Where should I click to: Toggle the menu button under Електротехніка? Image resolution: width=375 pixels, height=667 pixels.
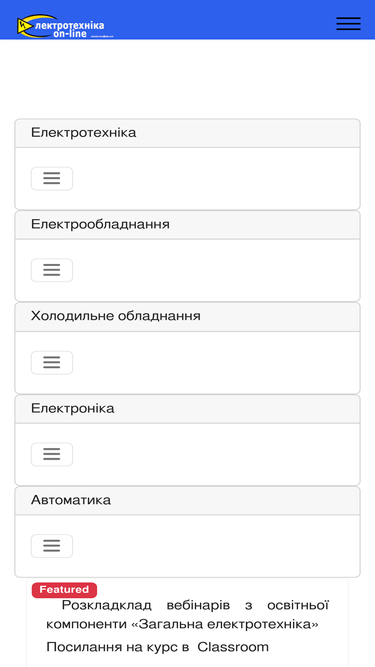pyautogui.click(x=52, y=179)
